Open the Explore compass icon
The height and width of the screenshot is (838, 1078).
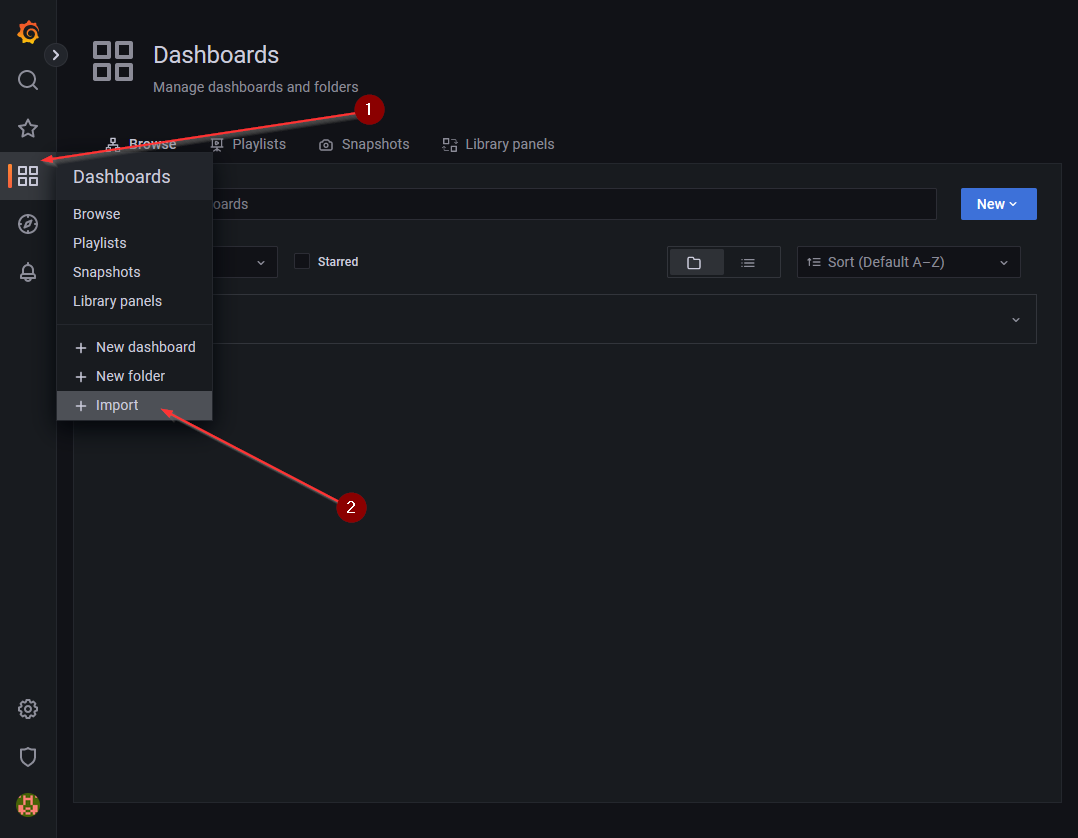[28, 224]
